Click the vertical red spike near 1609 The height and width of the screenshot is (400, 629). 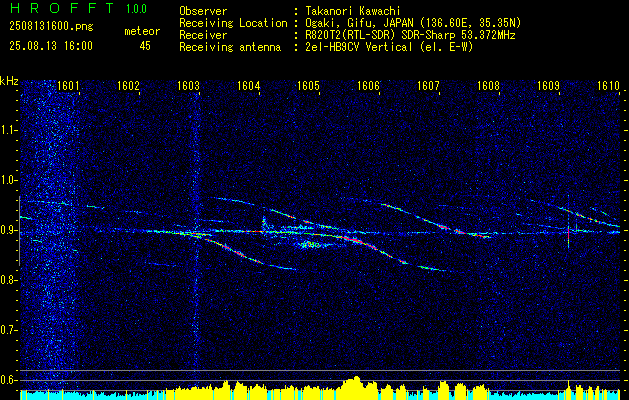[568, 234]
